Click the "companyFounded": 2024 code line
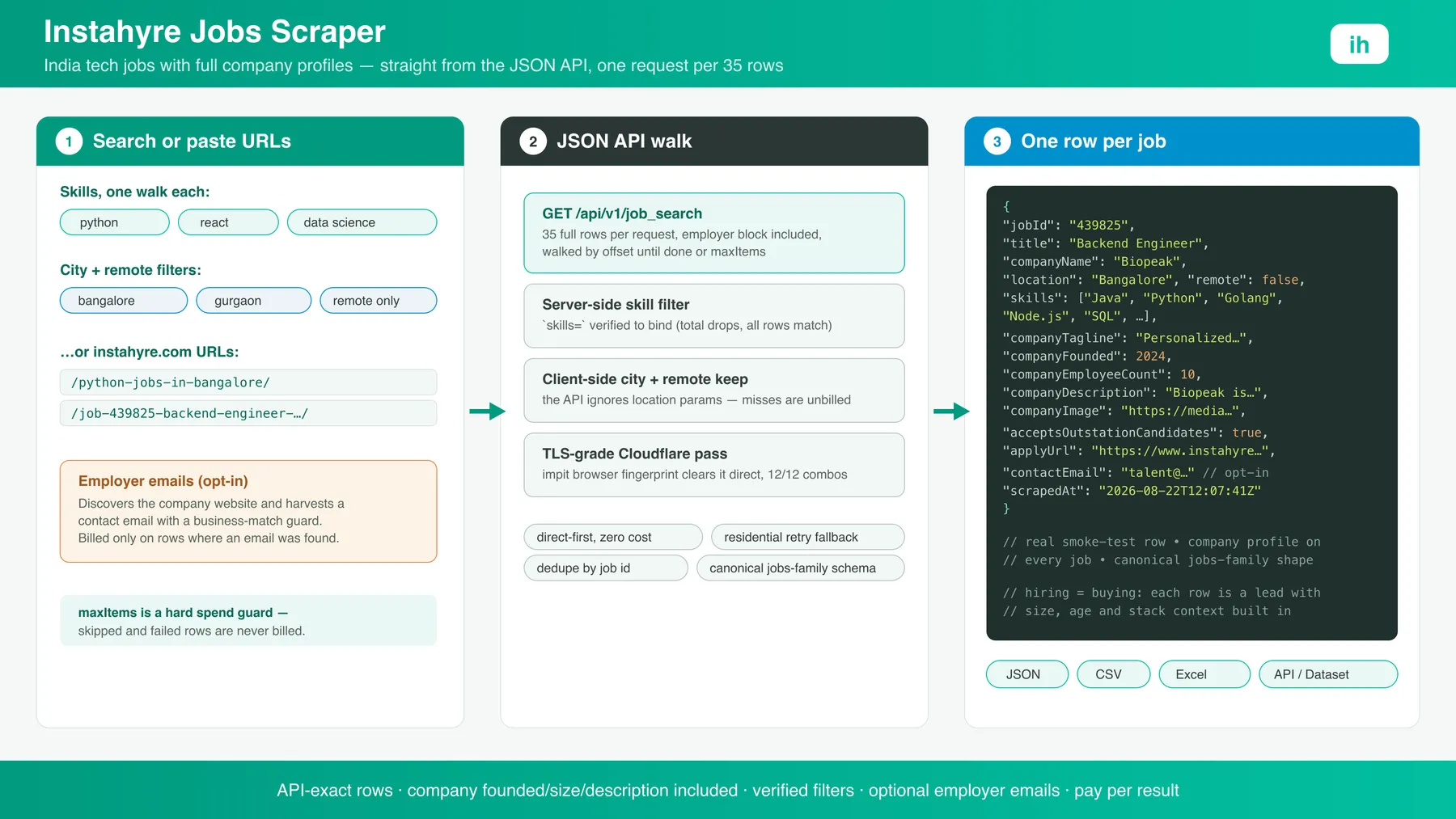The width and height of the screenshot is (1456, 819). point(1087,357)
